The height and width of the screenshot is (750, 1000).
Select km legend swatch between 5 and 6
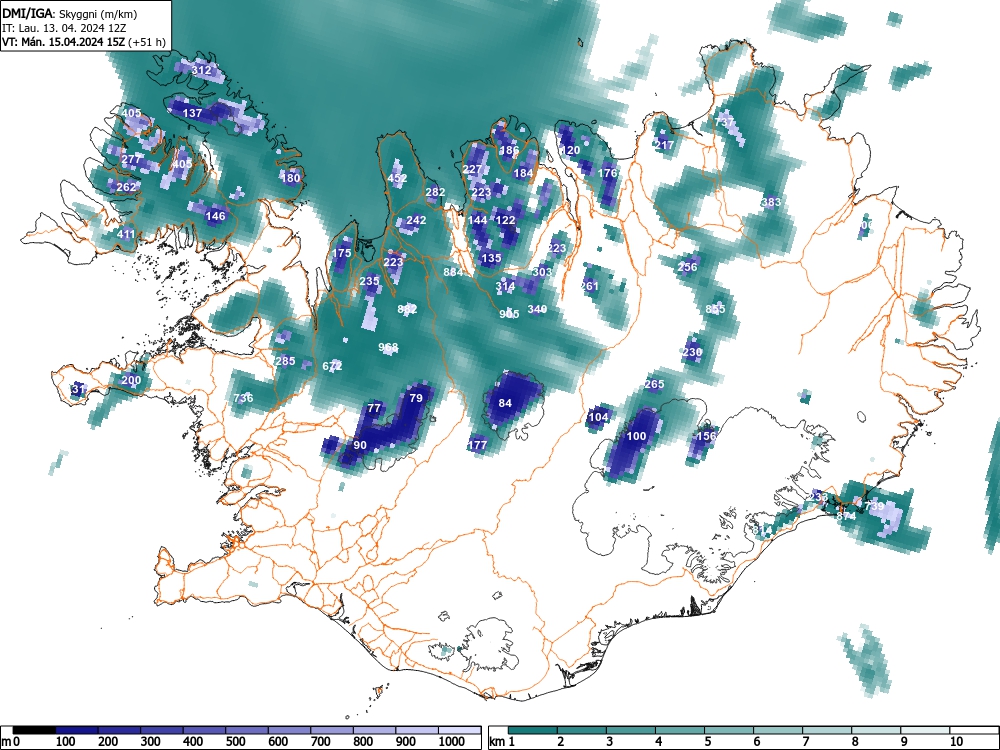tap(728, 730)
